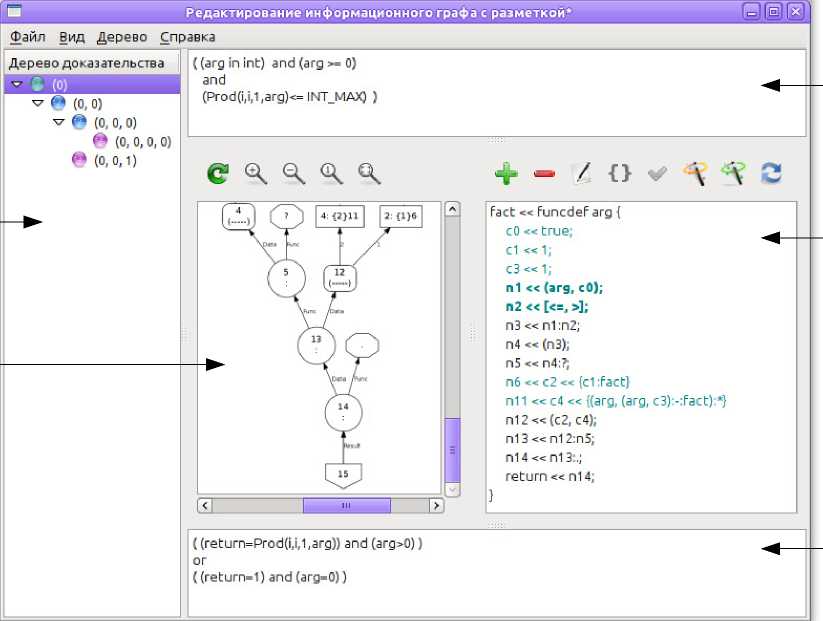Open the Дерево menu
Image resolution: width=823 pixels, height=621 pixels.
tap(122, 37)
